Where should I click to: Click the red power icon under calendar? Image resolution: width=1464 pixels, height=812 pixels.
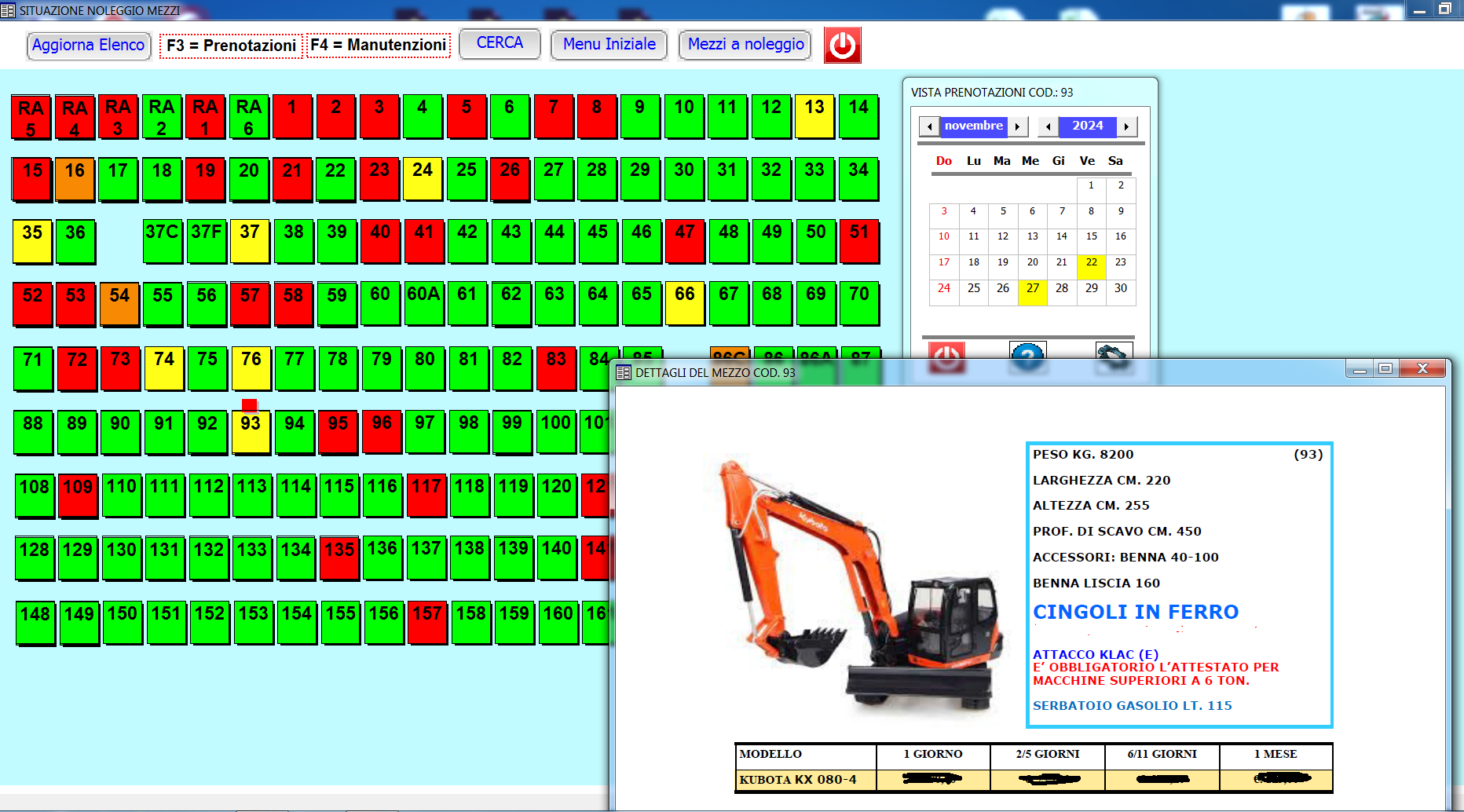pyautogui.click(x=946, y=354)
